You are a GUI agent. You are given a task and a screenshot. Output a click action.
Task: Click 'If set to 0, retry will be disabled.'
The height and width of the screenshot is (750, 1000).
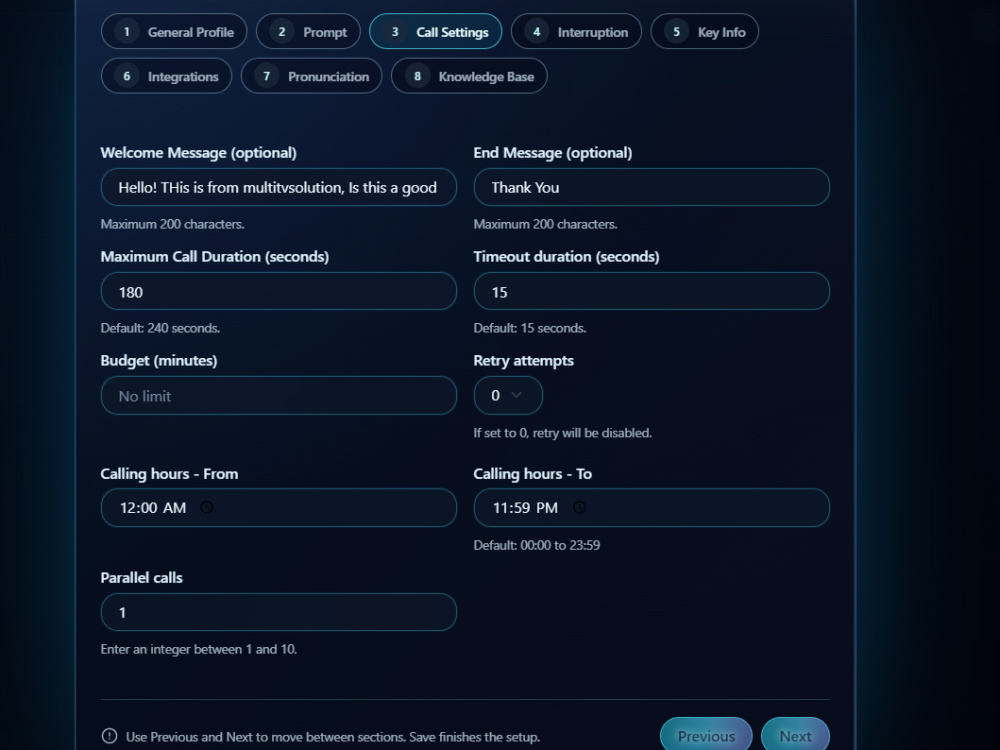pyautogui.click(x=562, y=433)
